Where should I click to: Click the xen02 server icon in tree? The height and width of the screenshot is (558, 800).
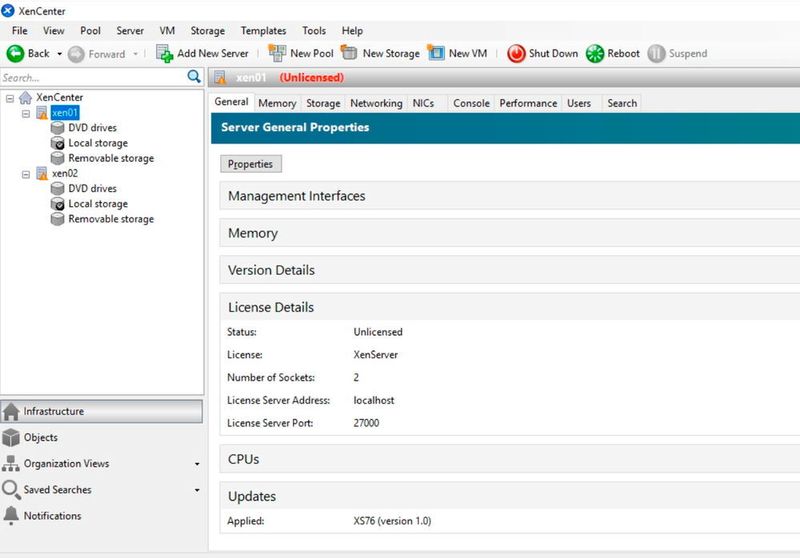tap(42, 174)
